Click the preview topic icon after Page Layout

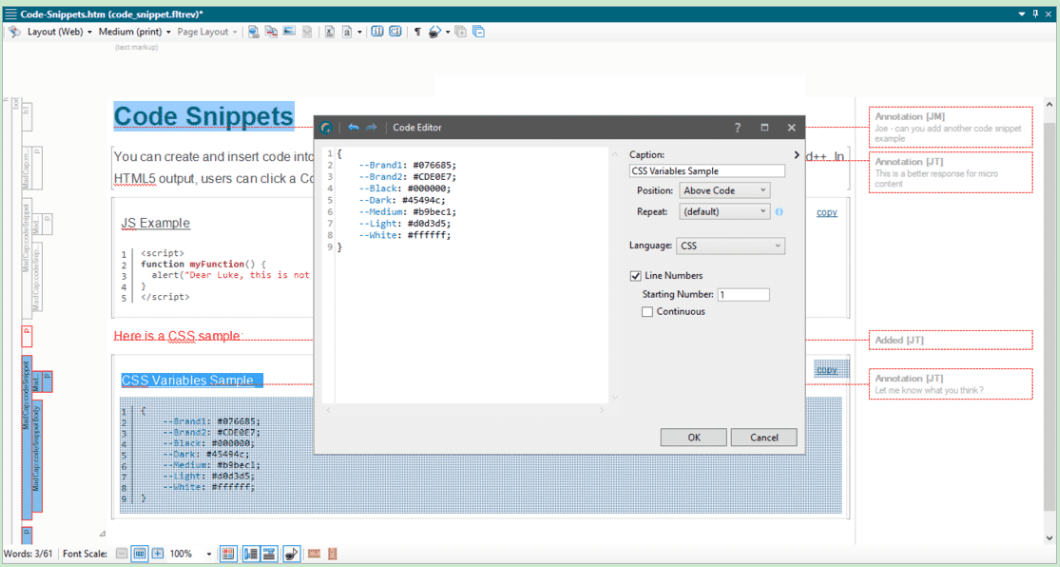(x=254, y=32)
